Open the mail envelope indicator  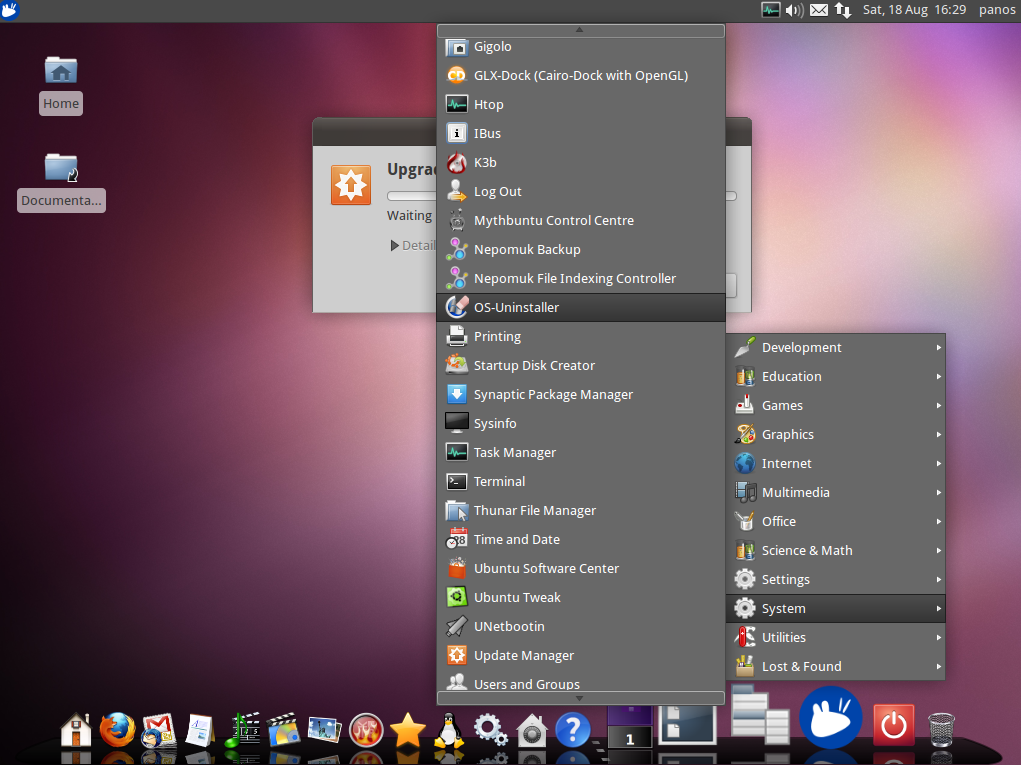pyautogui.click(x=819, y=10)
